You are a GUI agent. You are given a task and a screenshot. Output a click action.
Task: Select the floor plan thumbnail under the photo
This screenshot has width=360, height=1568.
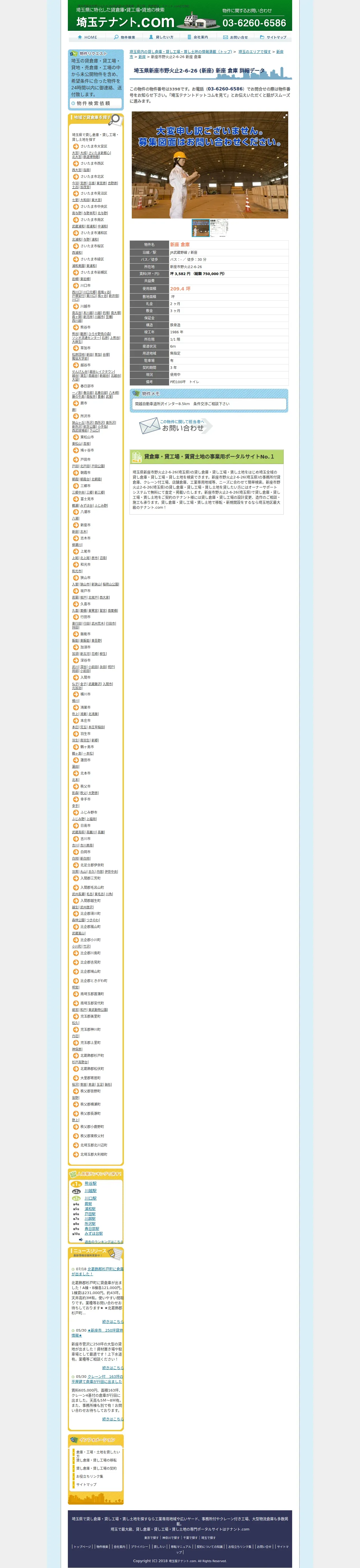[x=219, y=228]
